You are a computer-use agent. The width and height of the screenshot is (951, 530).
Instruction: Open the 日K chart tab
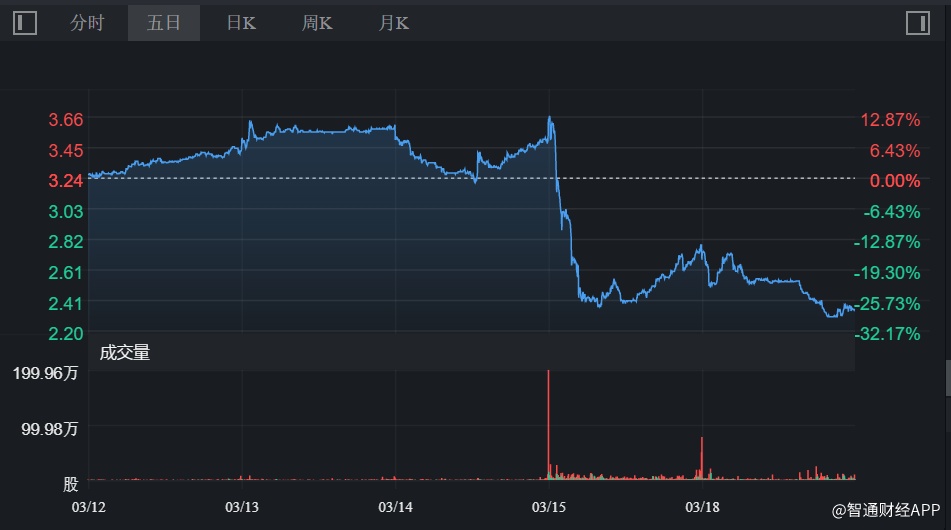(x=241, y=23)
